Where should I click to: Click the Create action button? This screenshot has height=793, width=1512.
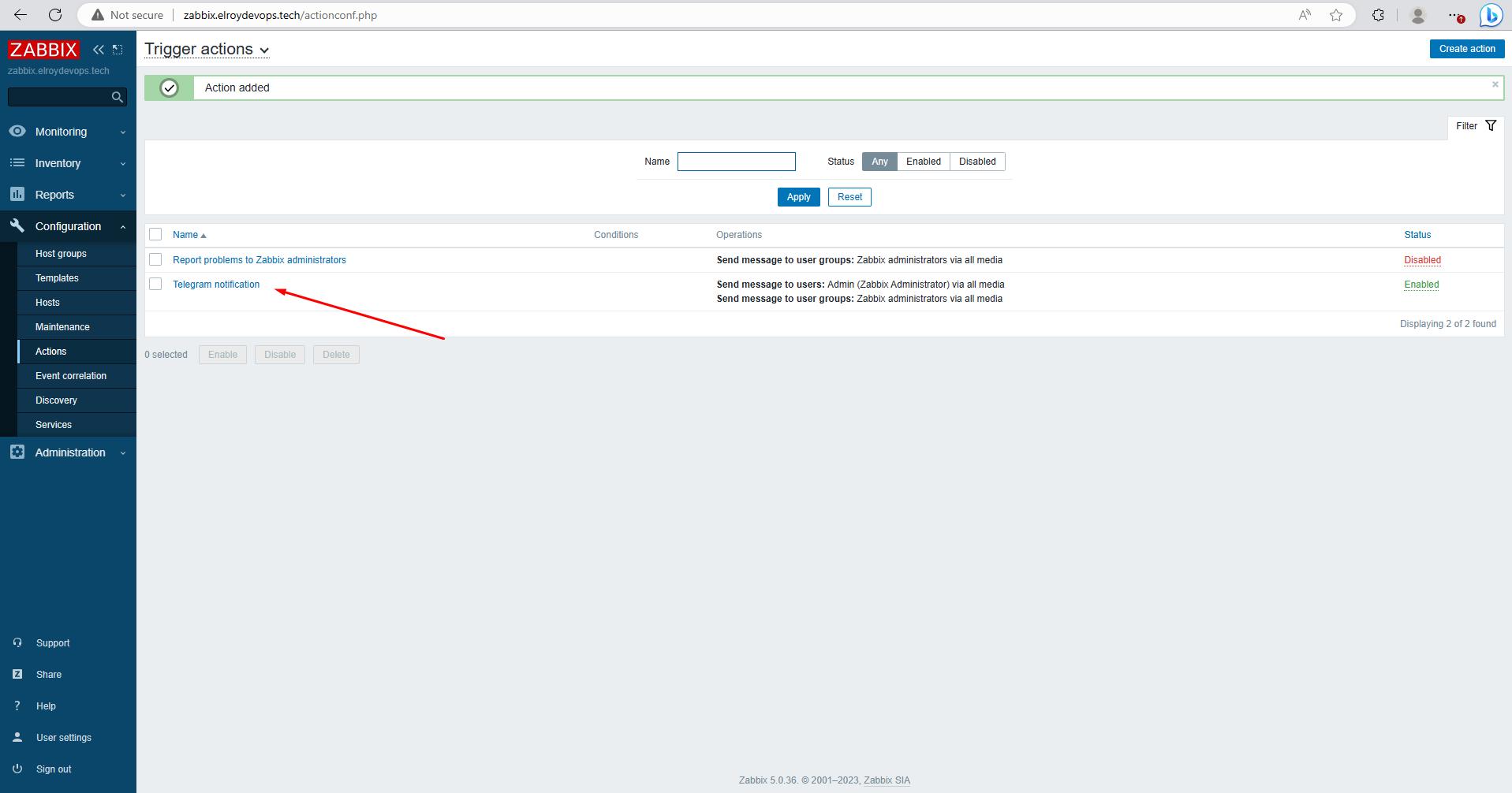tap(1467, 49)
